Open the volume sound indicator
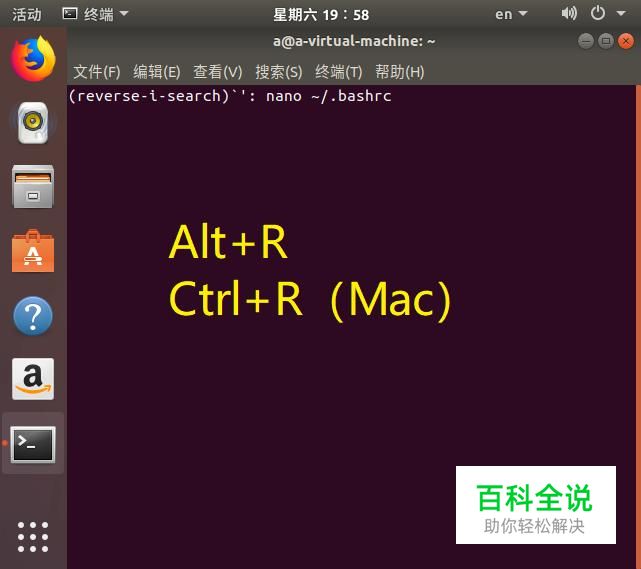The height and width of the screenshot is (569, 641). pos(569,13)
